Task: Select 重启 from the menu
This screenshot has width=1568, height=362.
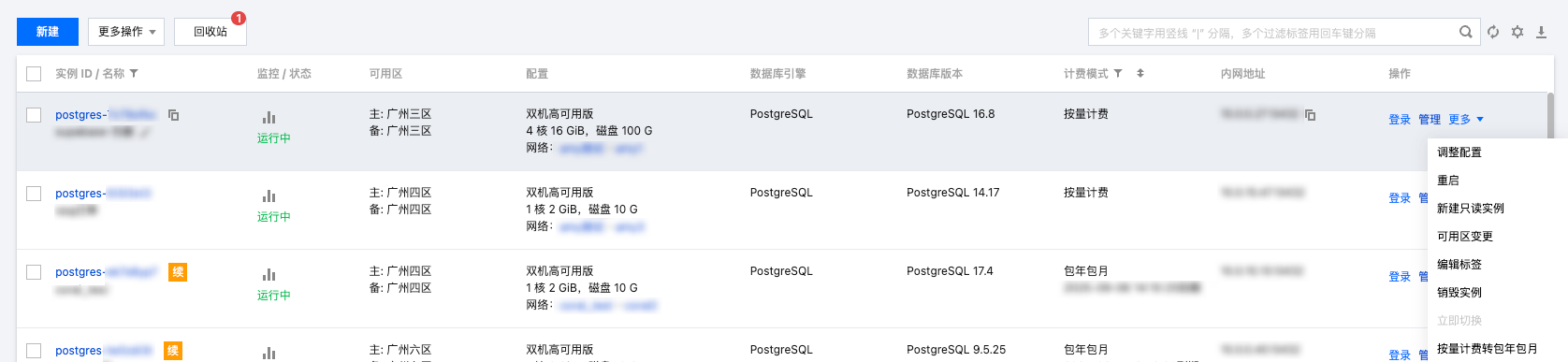Action: pos(1448,181)
